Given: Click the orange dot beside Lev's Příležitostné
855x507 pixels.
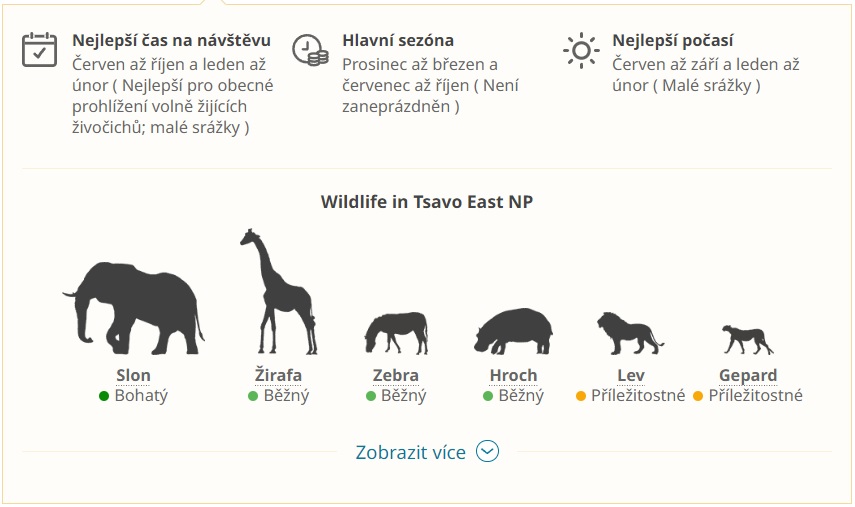Looking at the screenshot, I should tap(581, 396).
